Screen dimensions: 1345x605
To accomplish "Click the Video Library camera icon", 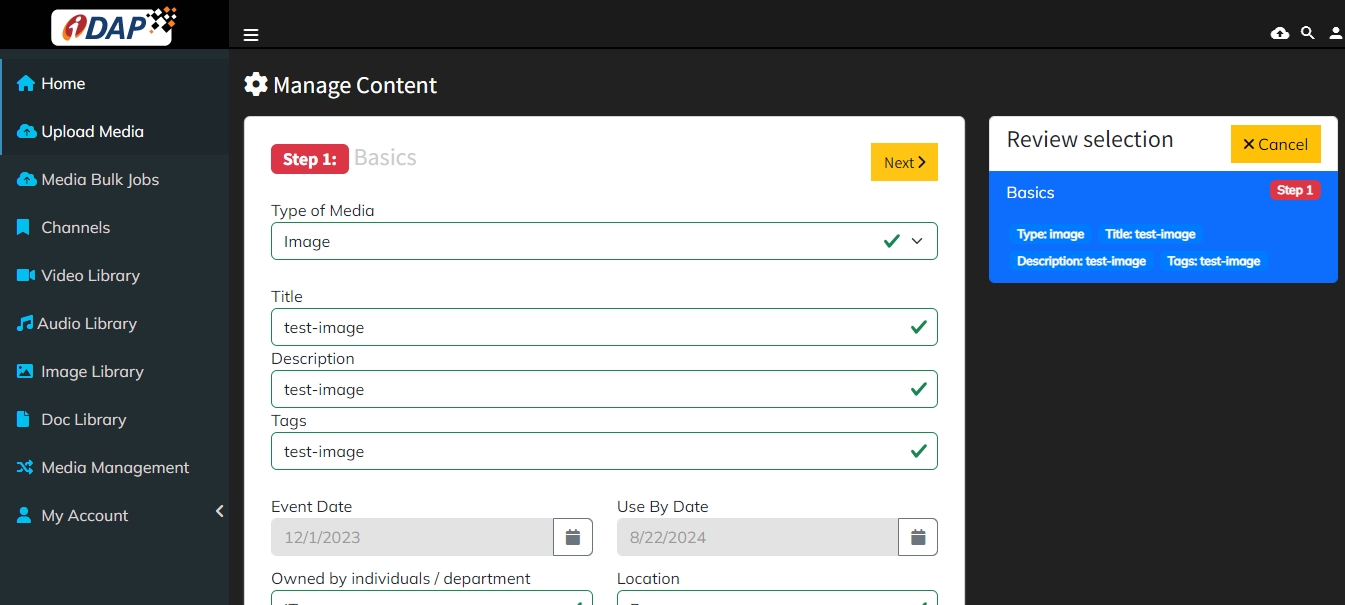I will pyautogui.click(x=26, y=275).
